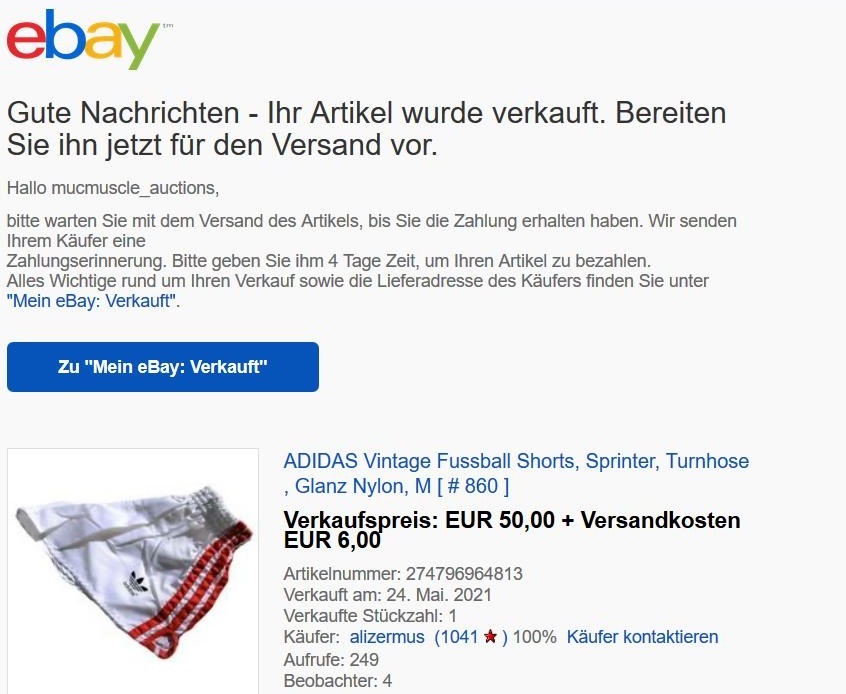Click the Verkauft am 24. Mai. 2021 line
846x694 pixels.
coord(387,595)
